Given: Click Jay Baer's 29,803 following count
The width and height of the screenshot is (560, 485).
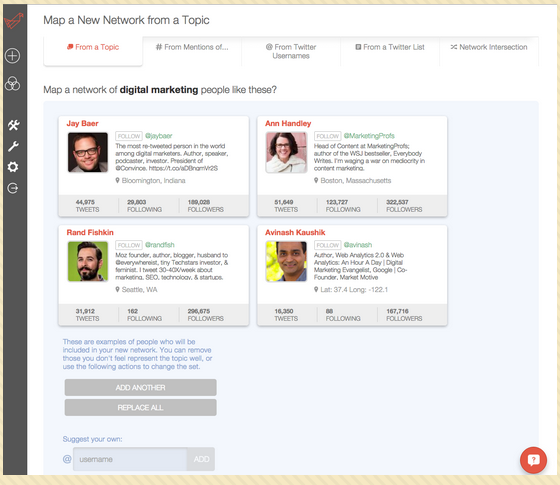Looking at the screenshot, I should 137,202.
